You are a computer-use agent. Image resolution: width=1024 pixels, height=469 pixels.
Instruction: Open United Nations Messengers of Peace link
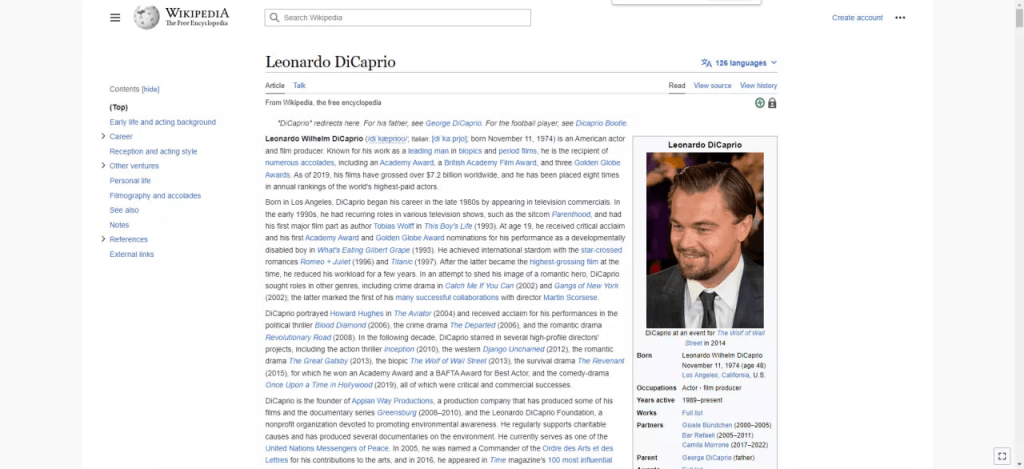click(327, 449)
